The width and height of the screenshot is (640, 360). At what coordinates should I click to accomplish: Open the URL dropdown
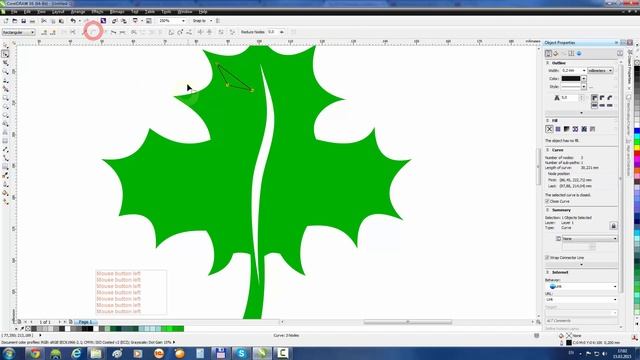click(615, 300)
